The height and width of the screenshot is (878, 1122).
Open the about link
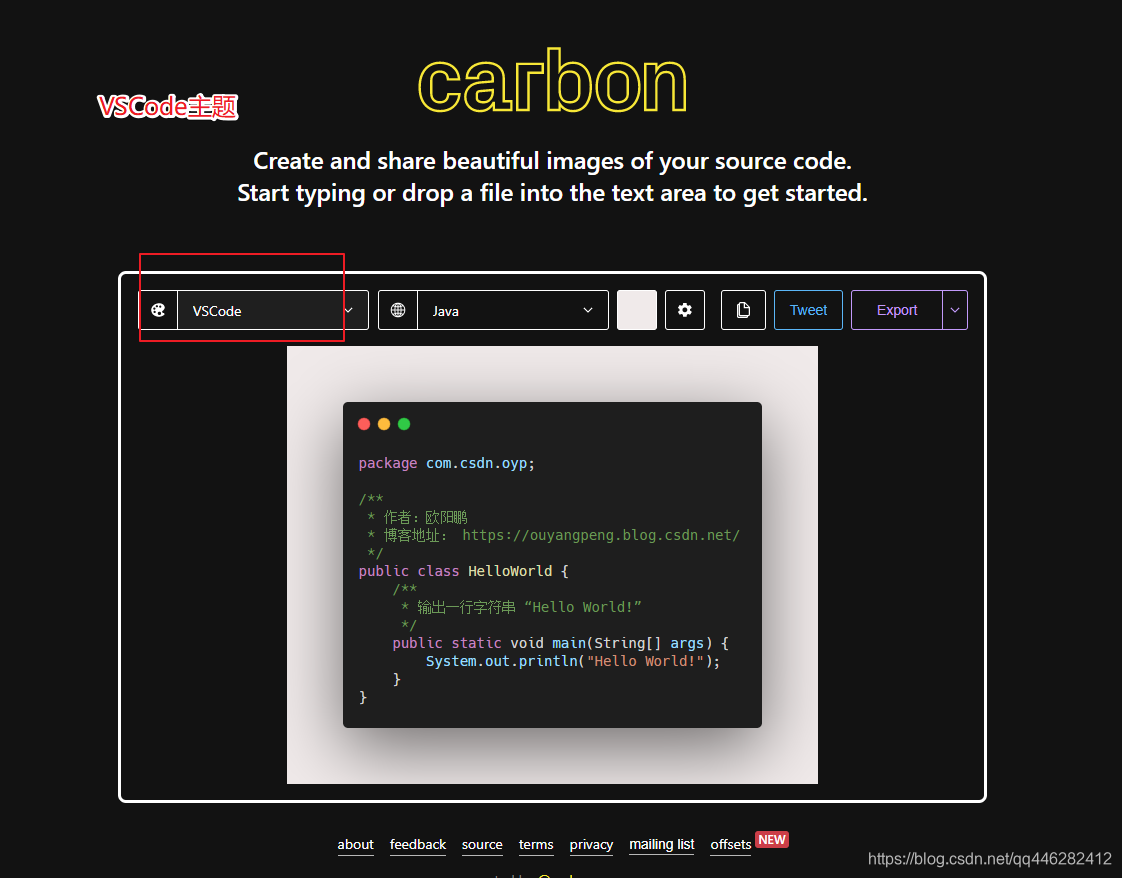[356, 844]
